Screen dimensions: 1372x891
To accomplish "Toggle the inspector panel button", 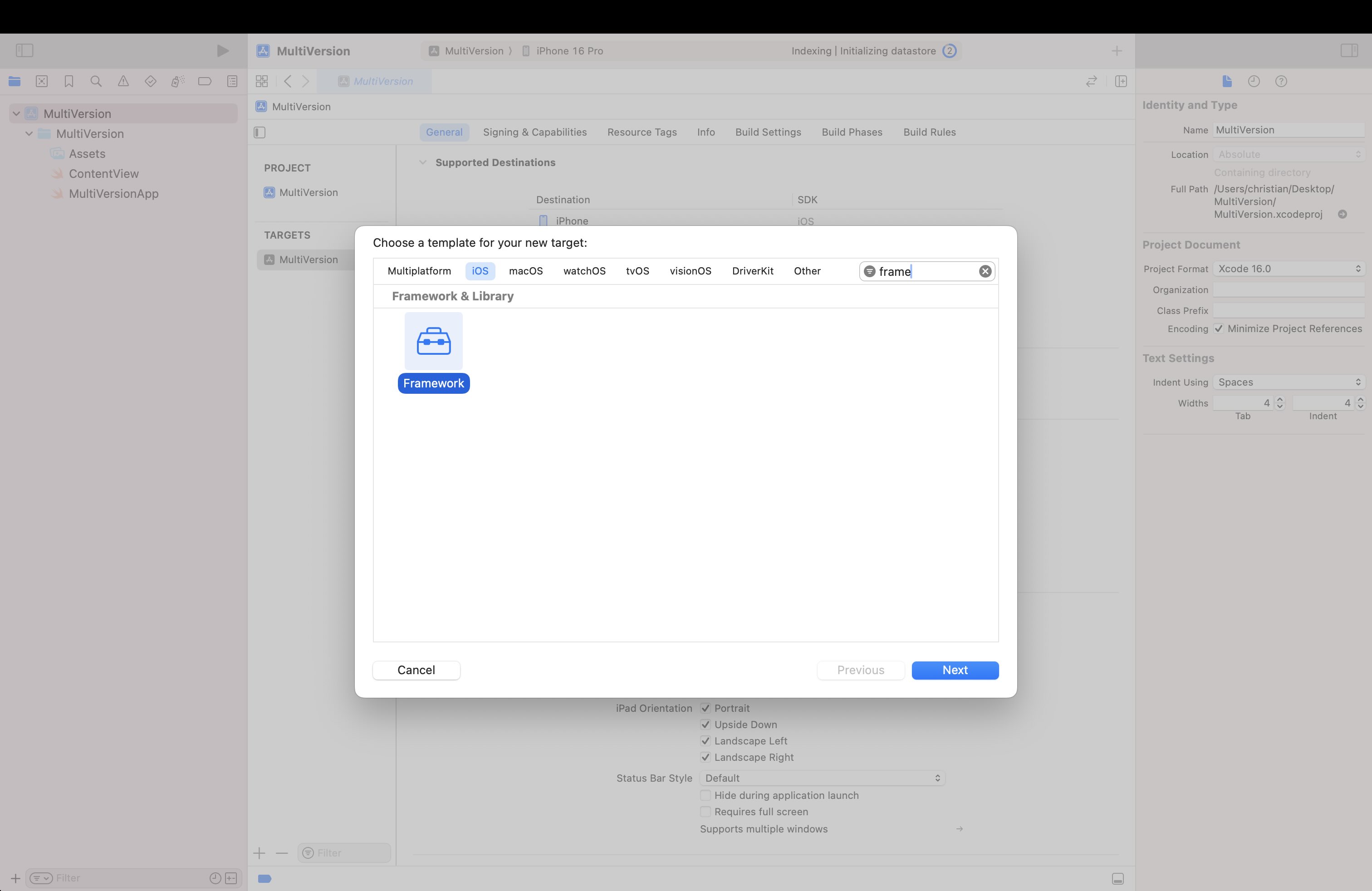I will 1349,51.
